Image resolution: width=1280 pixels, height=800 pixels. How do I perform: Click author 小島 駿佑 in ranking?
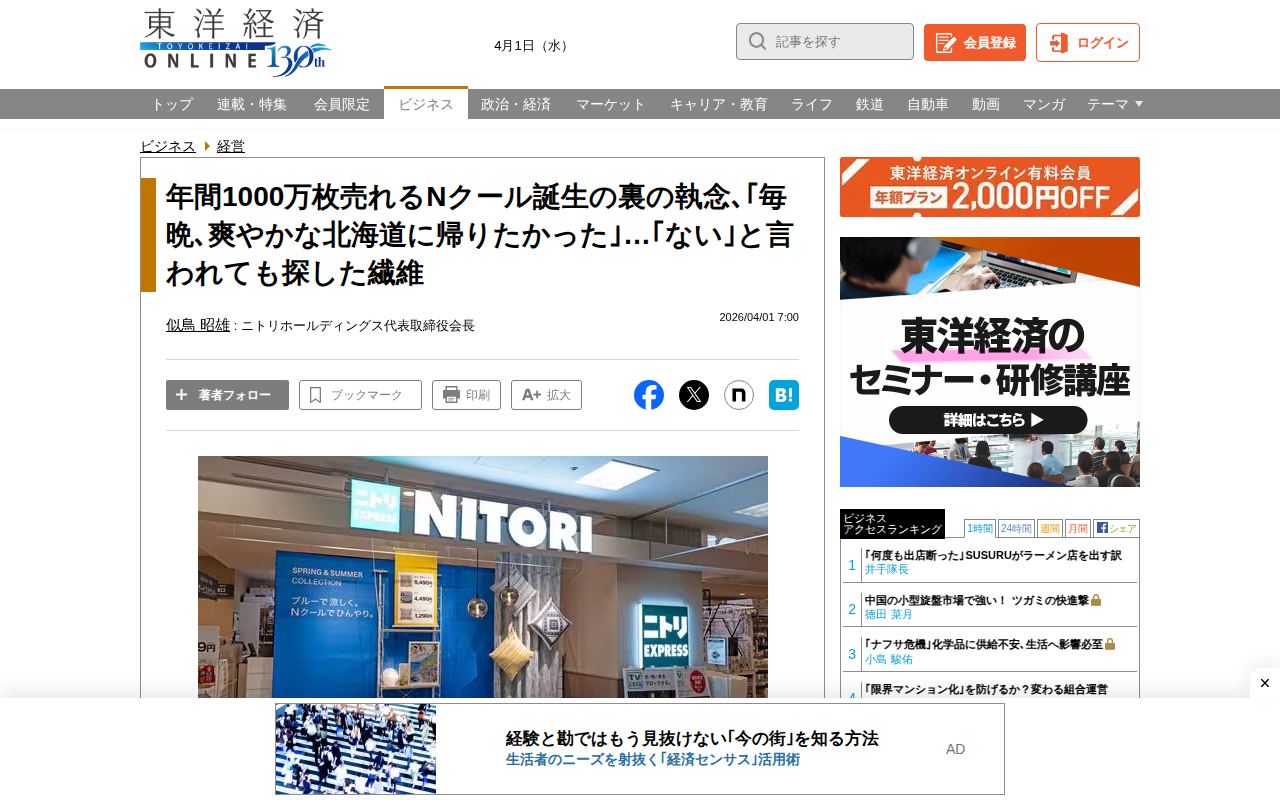tap(889, 659)
